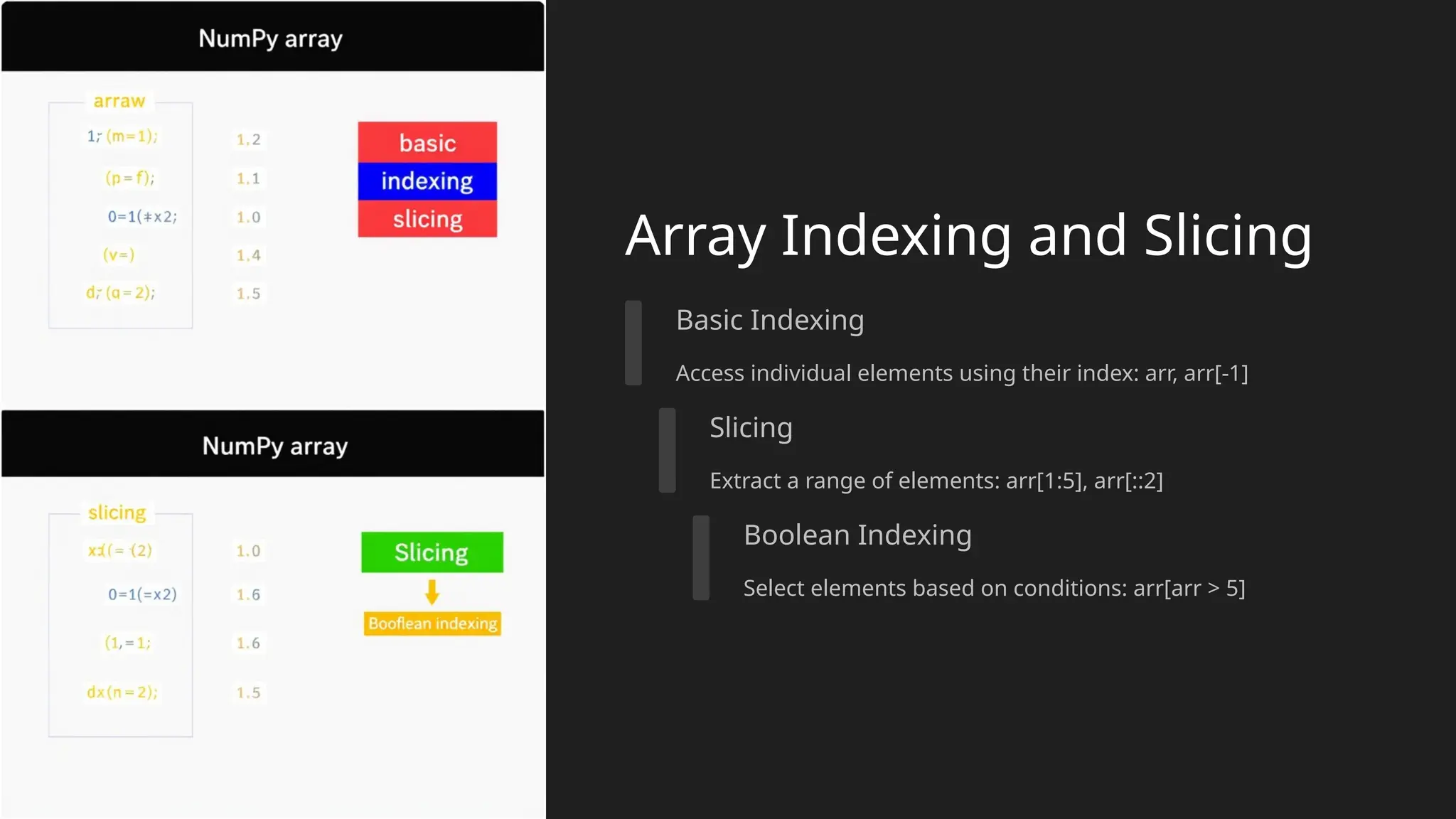Click the entry '0=1(+x2;'
Image resolution: width=1456 pixels, height=819 pixels.
point(142,216)
